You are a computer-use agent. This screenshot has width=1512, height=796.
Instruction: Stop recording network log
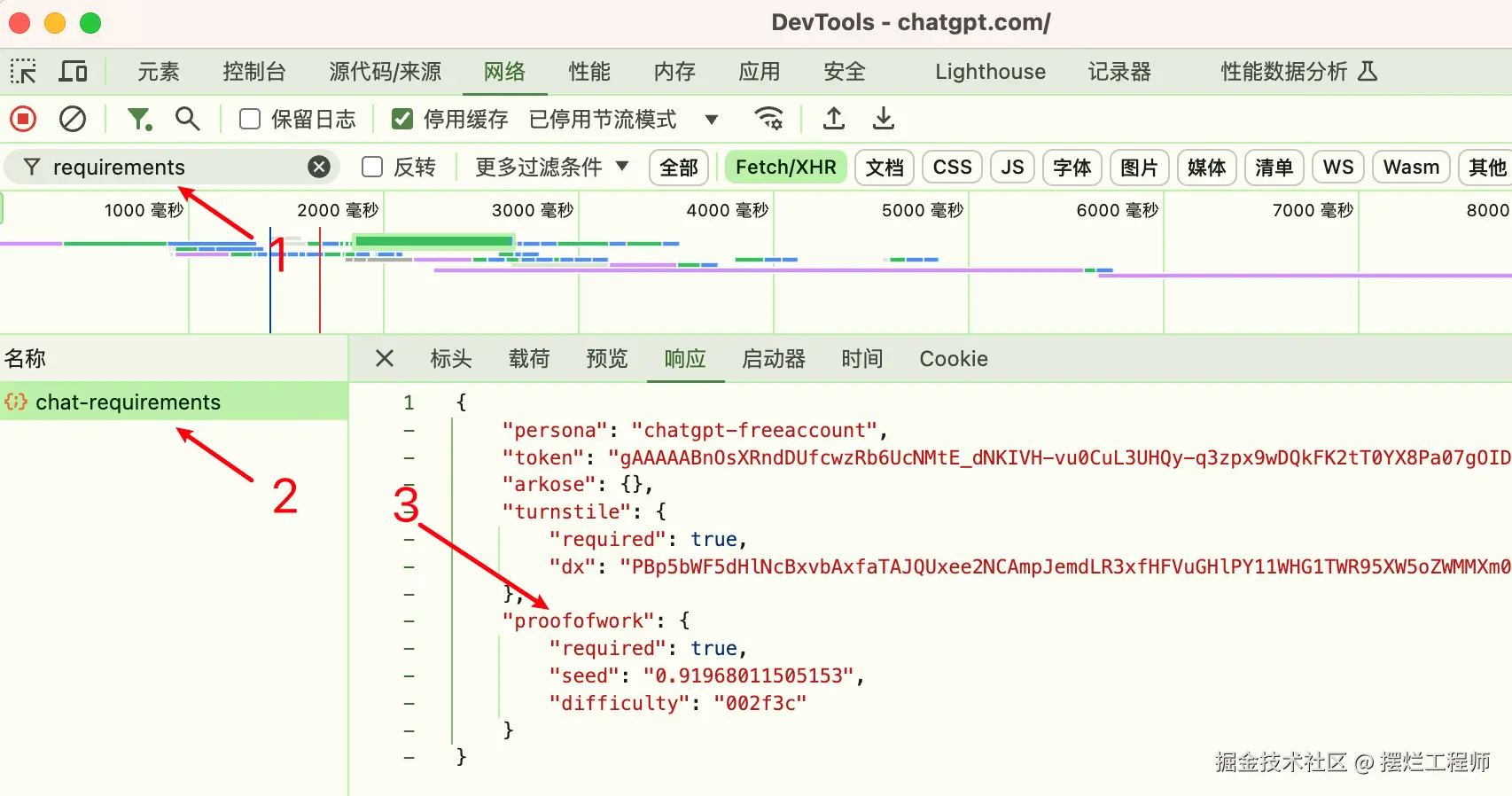pos(23,118)
